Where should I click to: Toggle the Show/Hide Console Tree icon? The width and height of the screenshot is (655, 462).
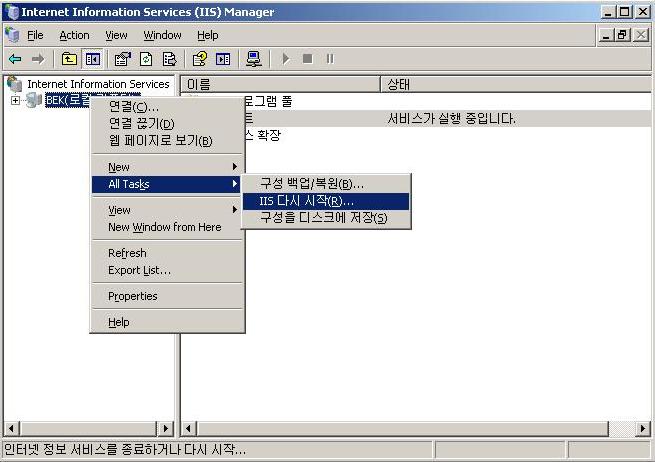[x=92, y=59]
